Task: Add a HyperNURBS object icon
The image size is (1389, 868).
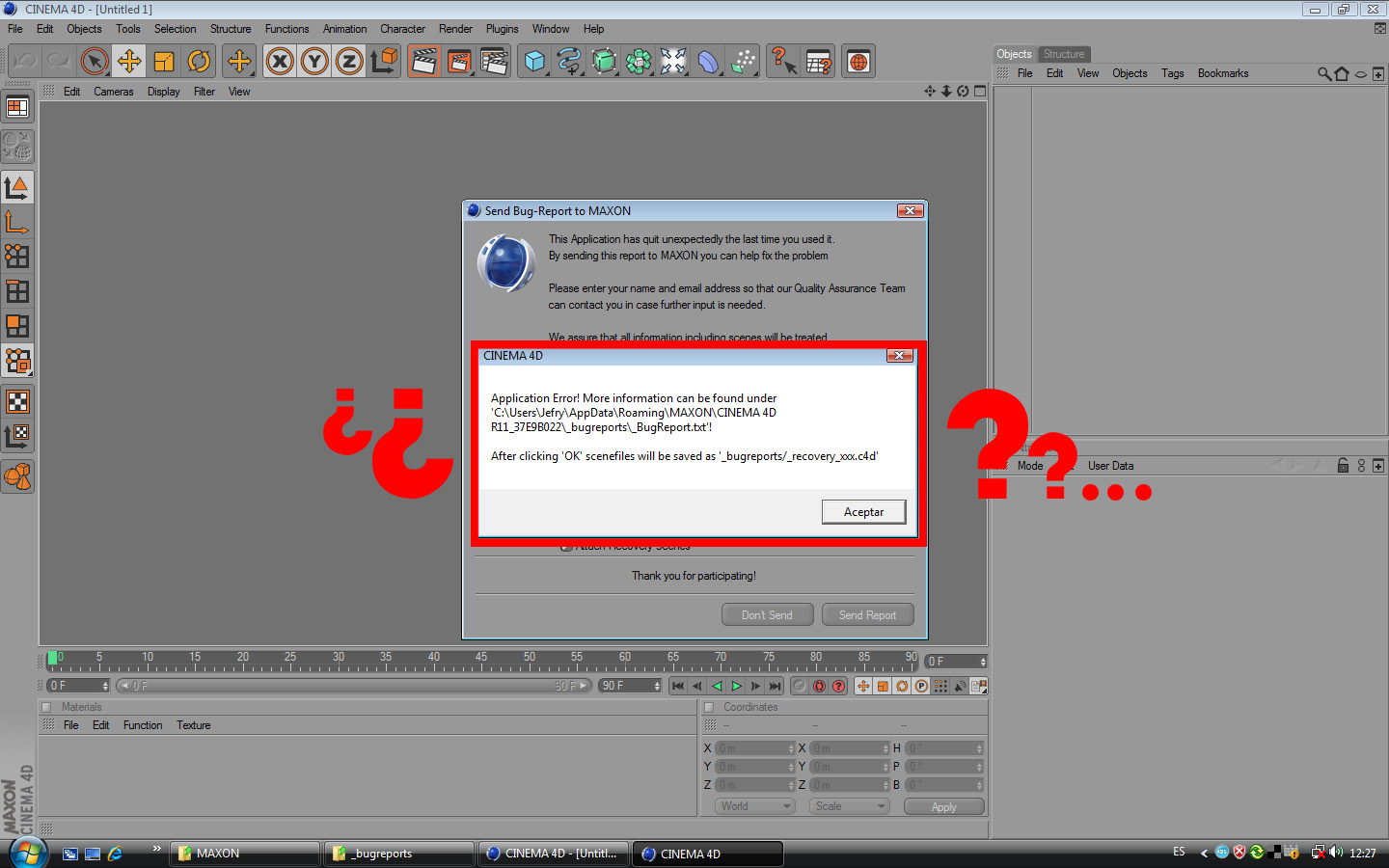Action: point(604,62)
